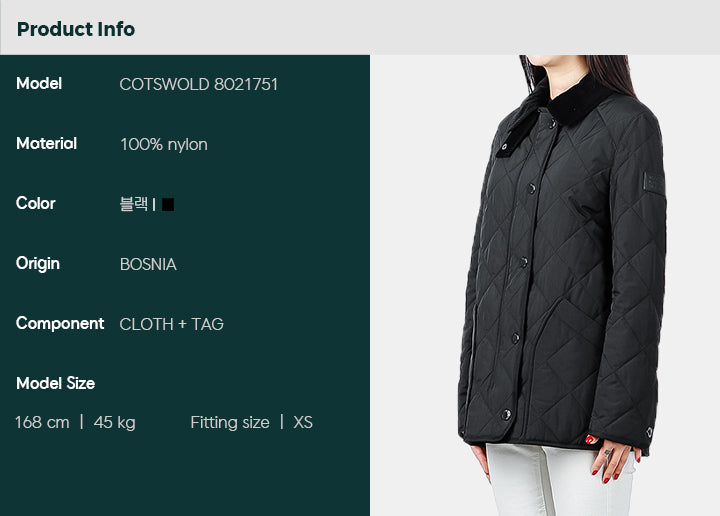This screenshot has width=720, height=516.
Task: Click the Material label
Action: [x=46, y=143]
